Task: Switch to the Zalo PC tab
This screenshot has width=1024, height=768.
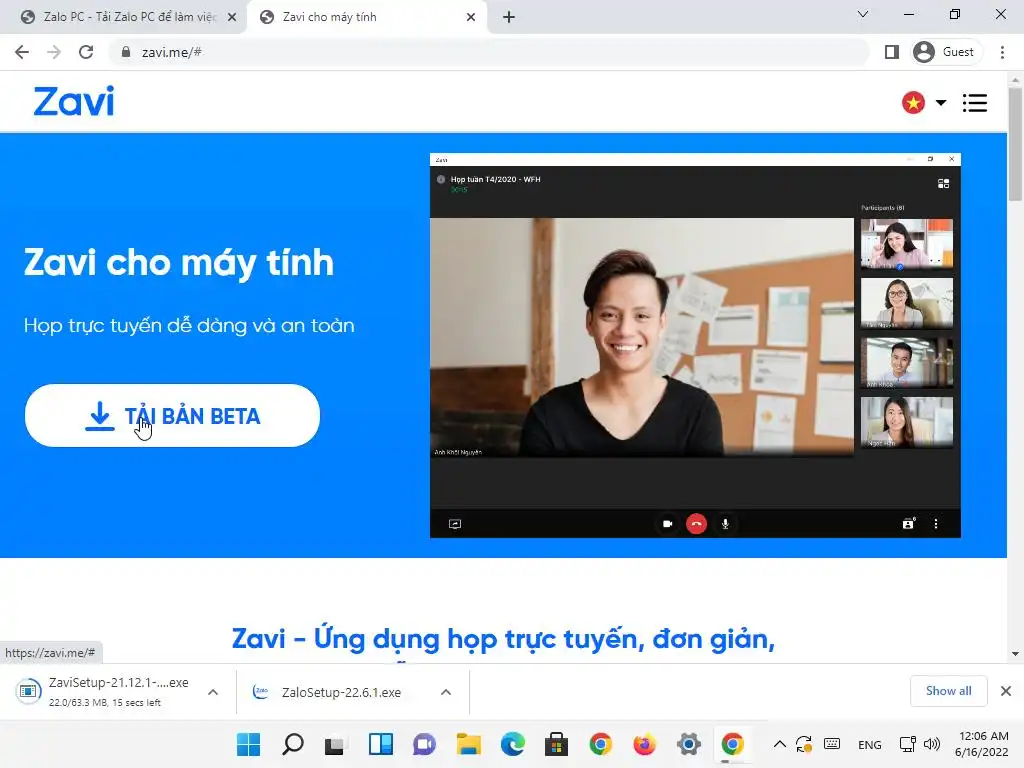Action: 123,17
